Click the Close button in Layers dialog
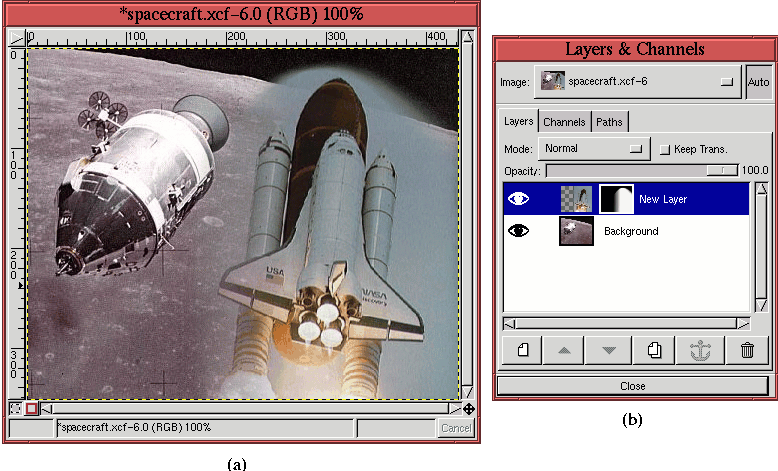This screenshot has height=471, width=778. point(632,385)
